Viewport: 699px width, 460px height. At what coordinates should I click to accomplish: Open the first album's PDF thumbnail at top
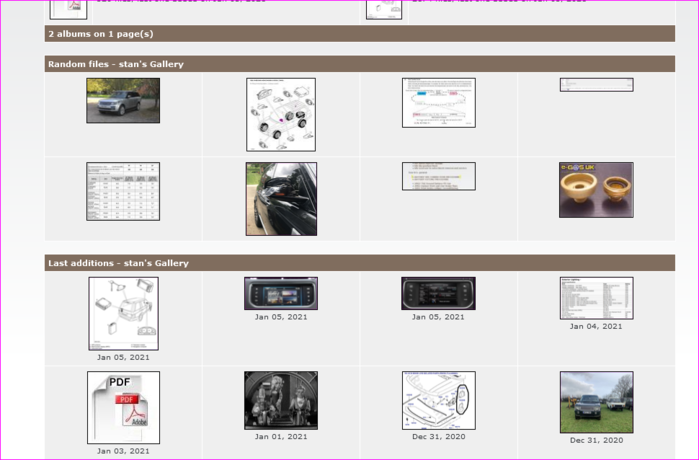68,9
